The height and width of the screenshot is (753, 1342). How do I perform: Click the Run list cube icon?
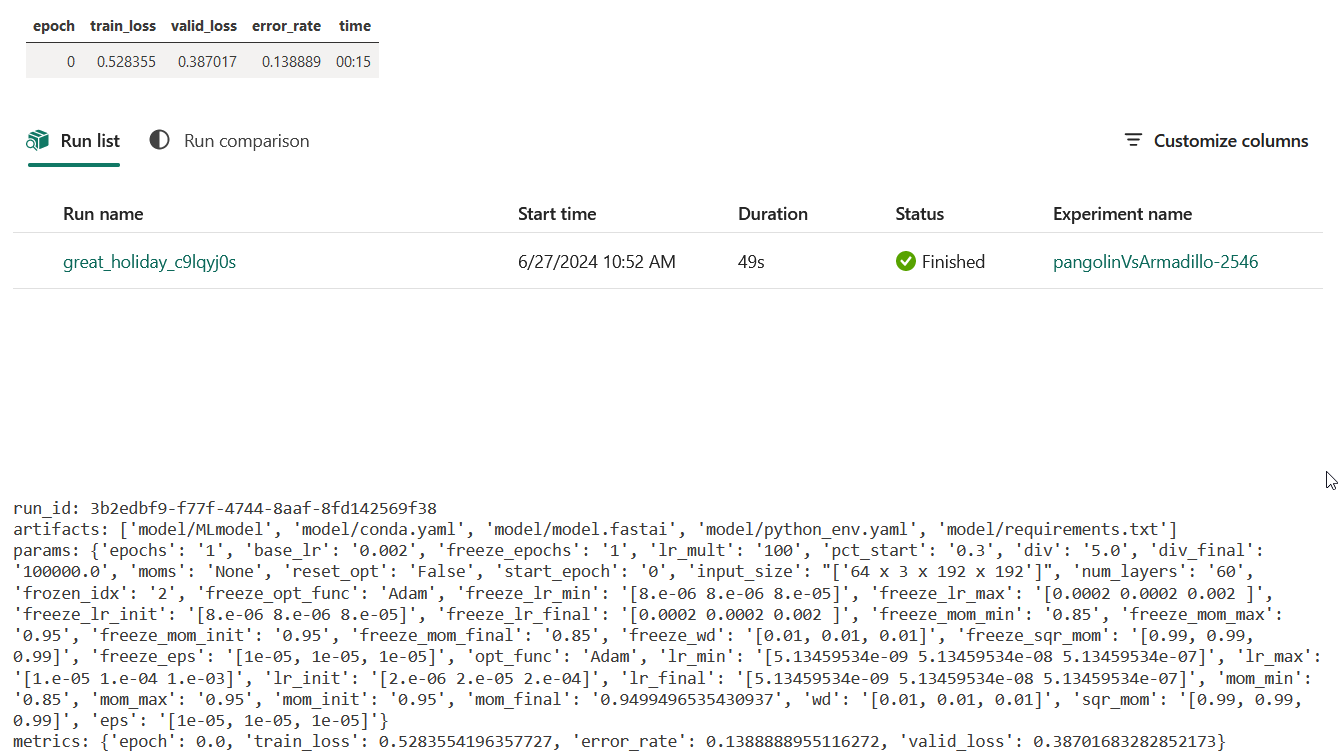click(x=38, y=140)
